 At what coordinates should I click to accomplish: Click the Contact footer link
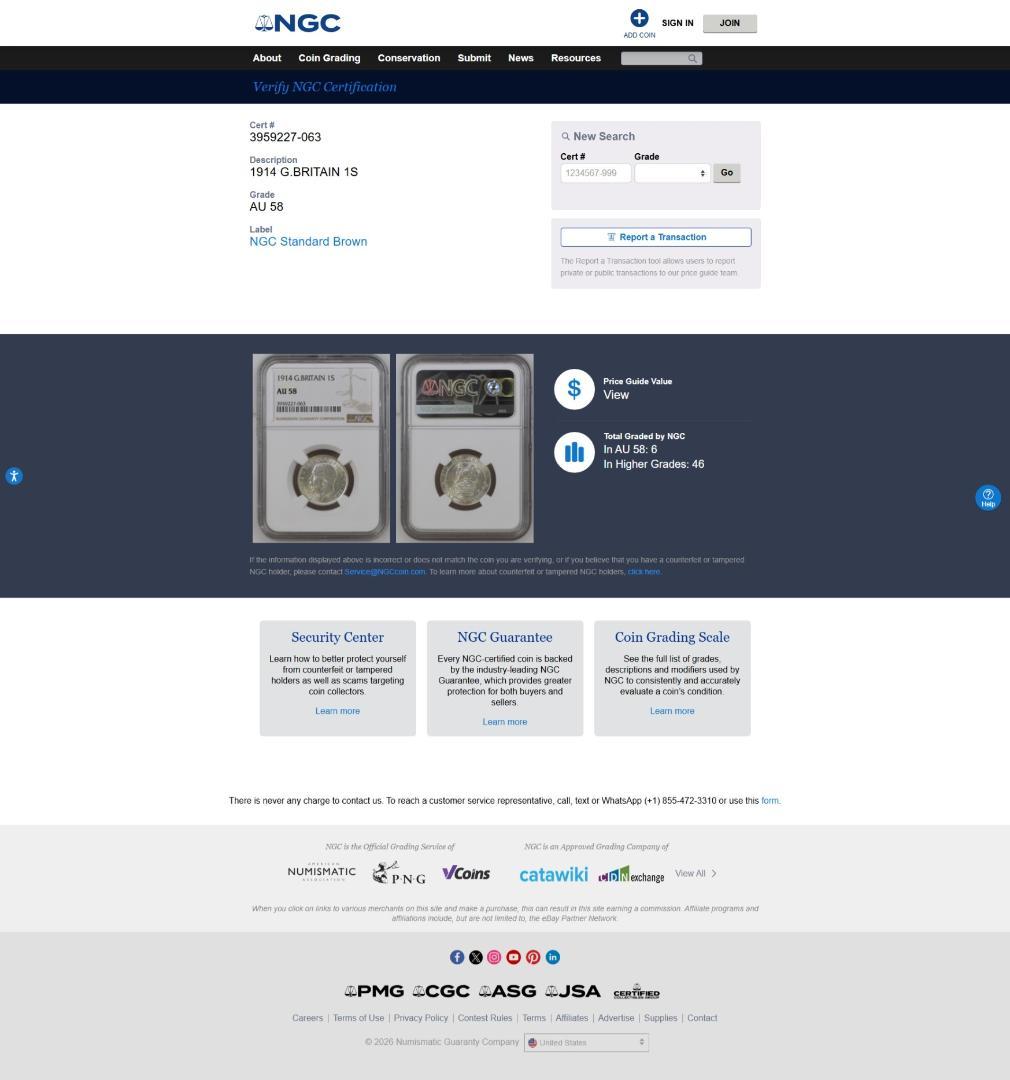pos(702,1018)
